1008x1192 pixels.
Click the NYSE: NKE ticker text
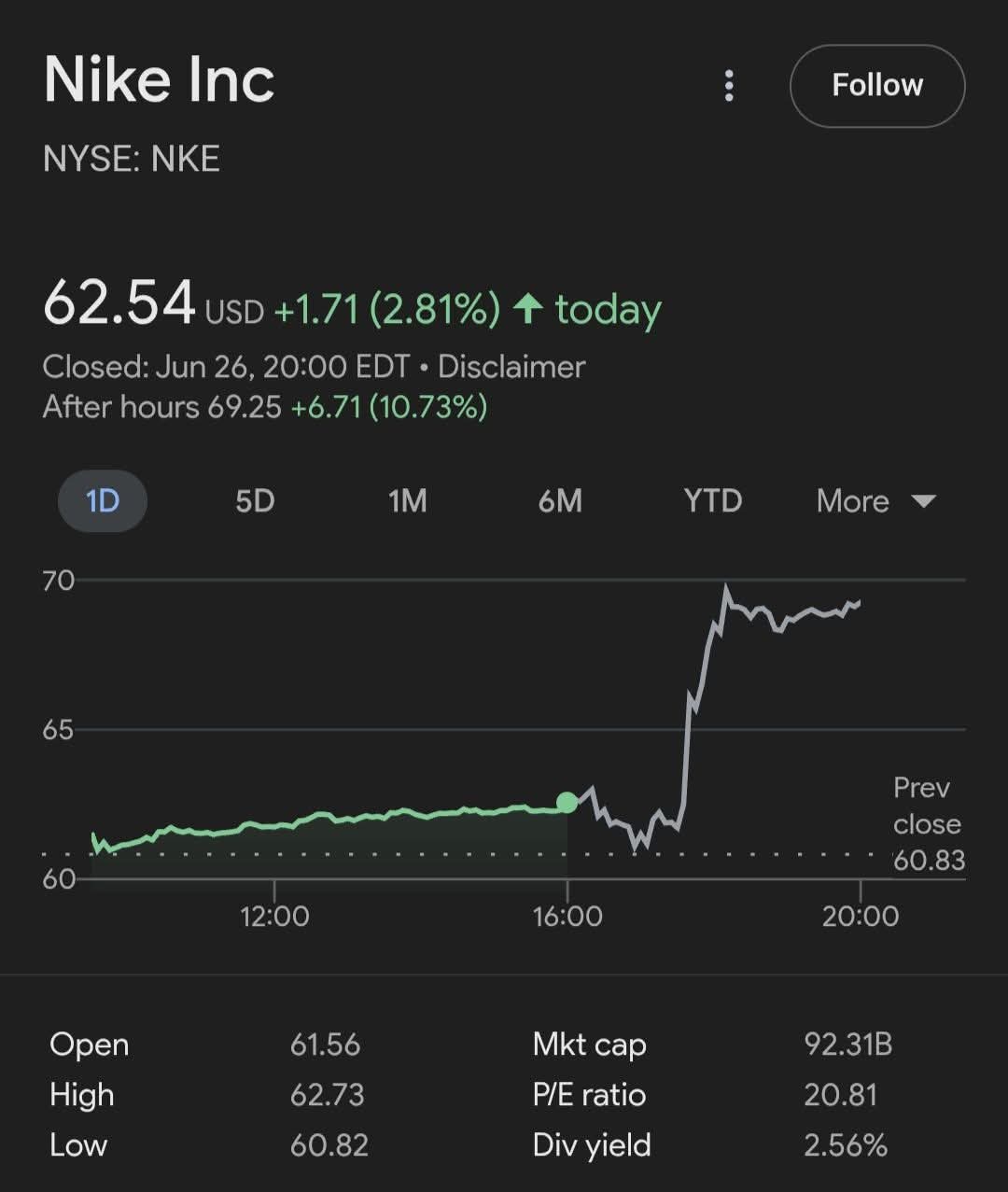[132, 159]
